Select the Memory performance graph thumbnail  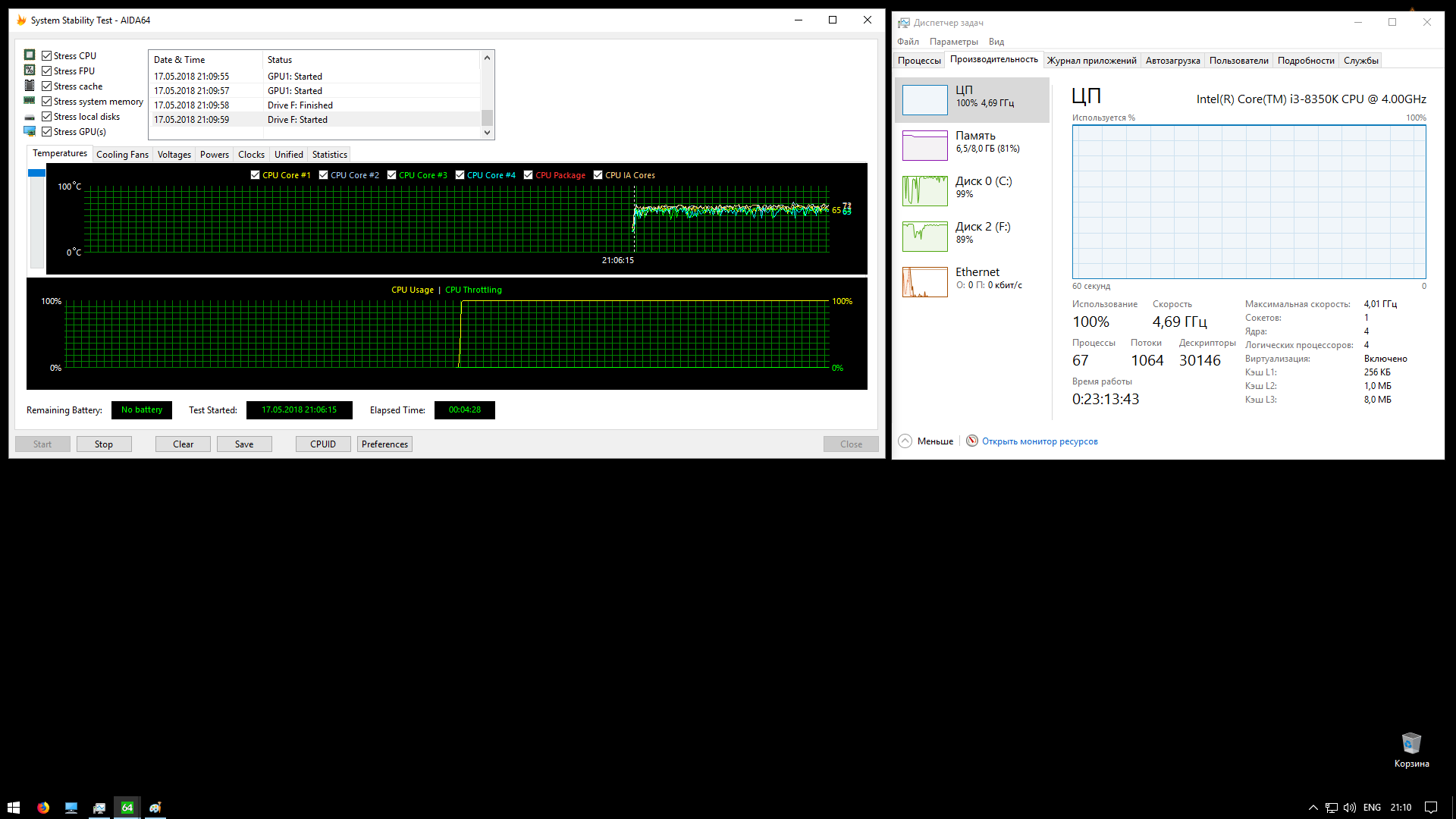(924, 145)
